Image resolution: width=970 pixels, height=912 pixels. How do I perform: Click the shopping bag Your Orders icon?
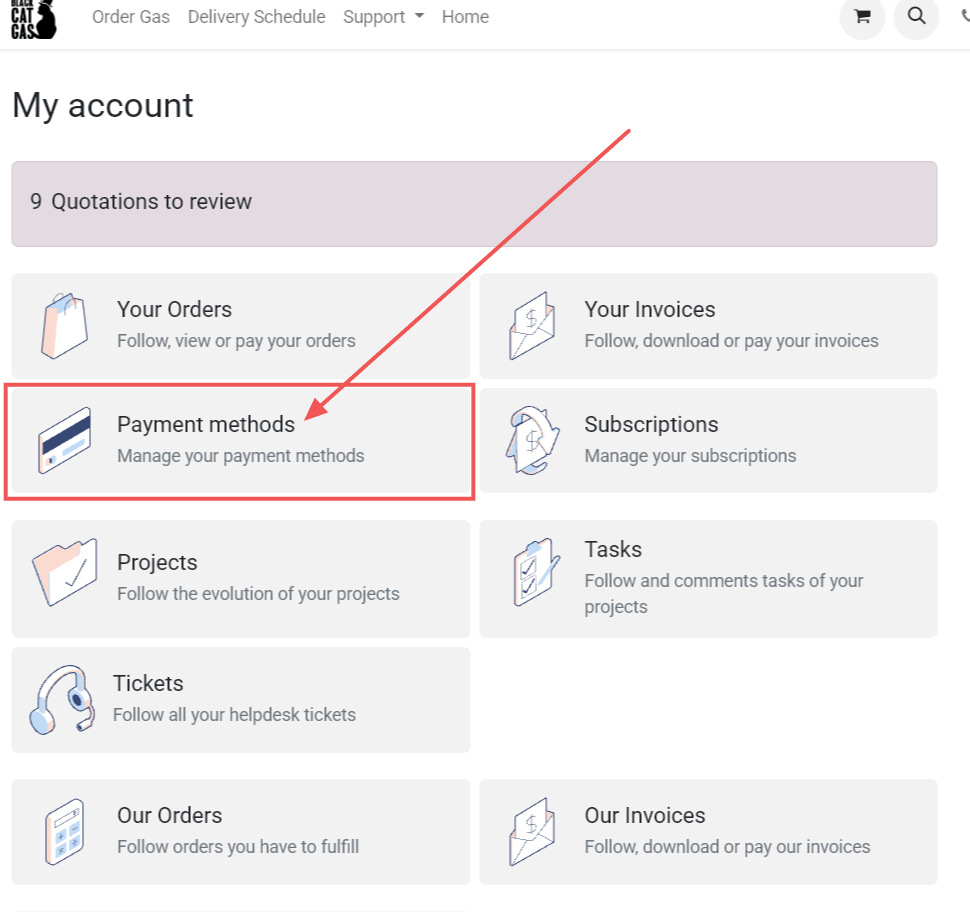tap(65, 325)
